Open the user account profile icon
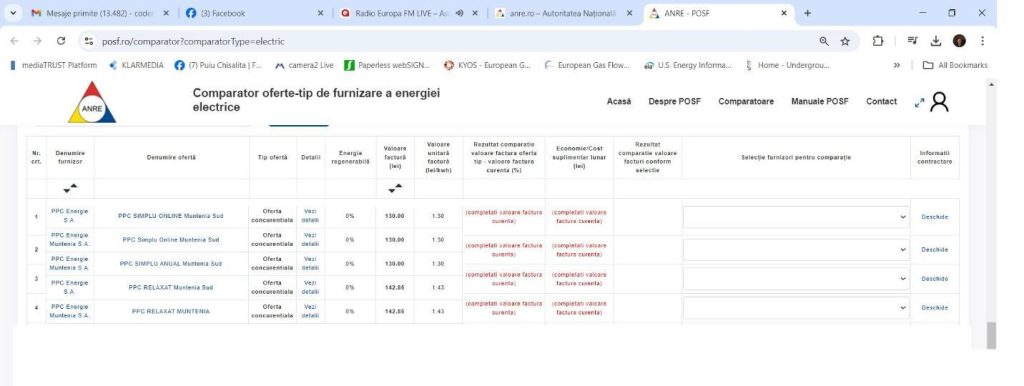This screenshot has height=386, width=1024. point(939,102)
